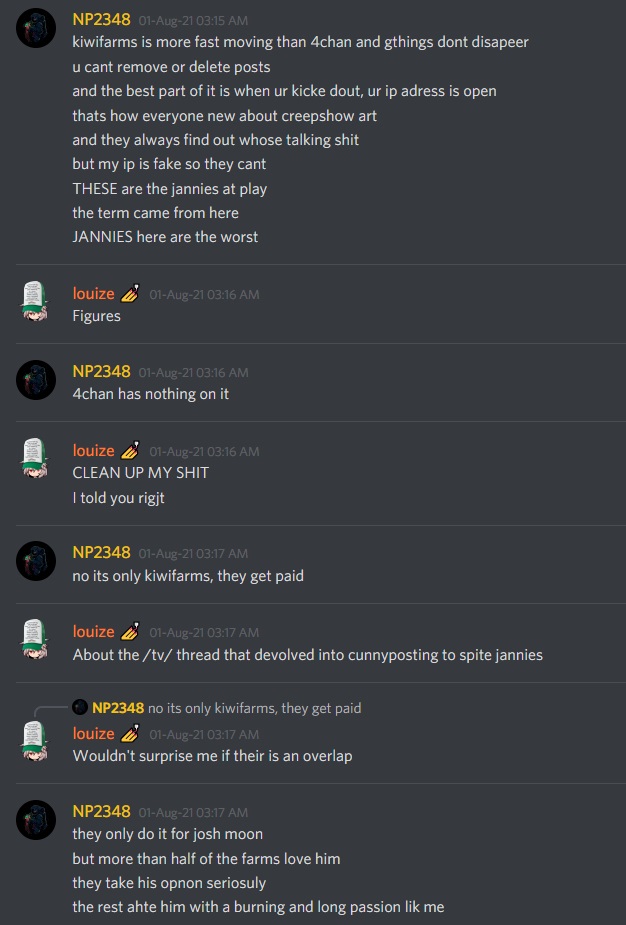The image size is (626, 925).
Task: Click NP2348's avatar beside 'they only do it for josh moon'
Action: (36, 820)
